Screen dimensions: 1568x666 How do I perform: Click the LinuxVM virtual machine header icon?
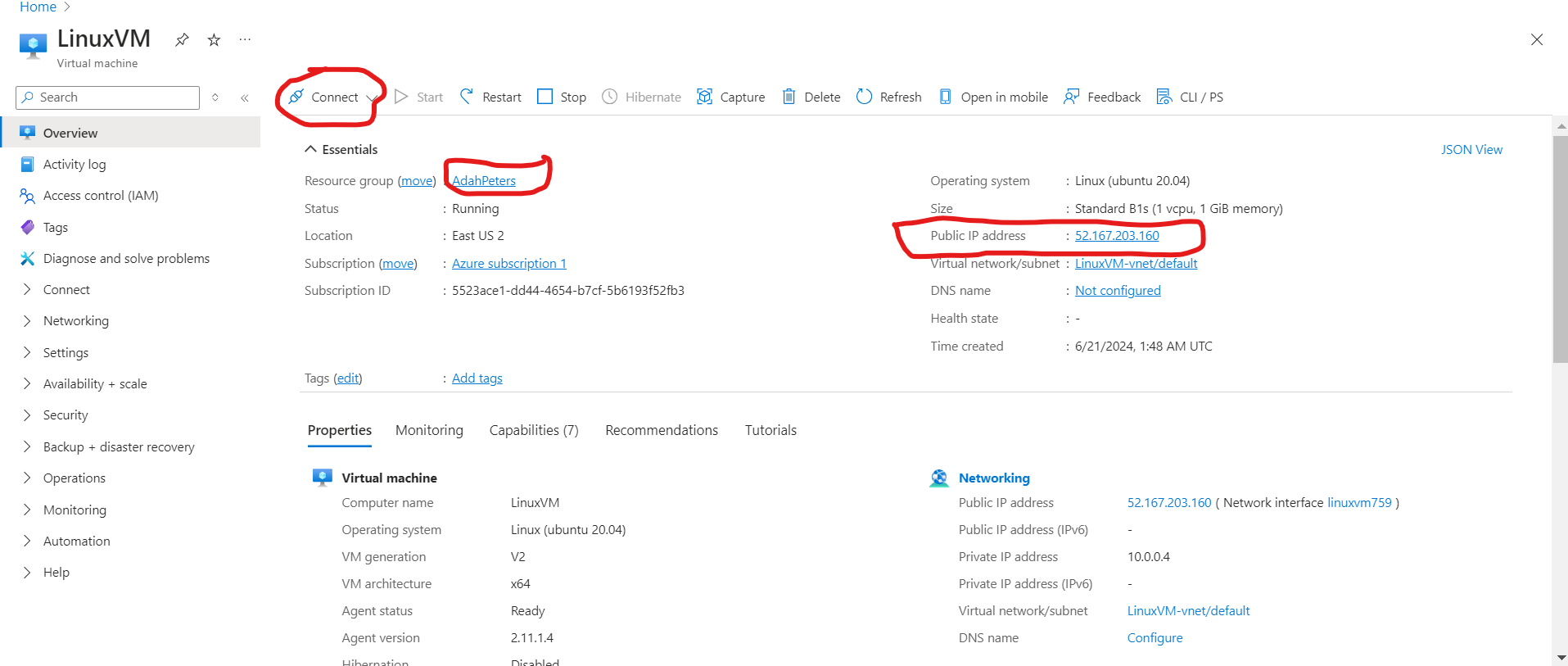point(33,46)
